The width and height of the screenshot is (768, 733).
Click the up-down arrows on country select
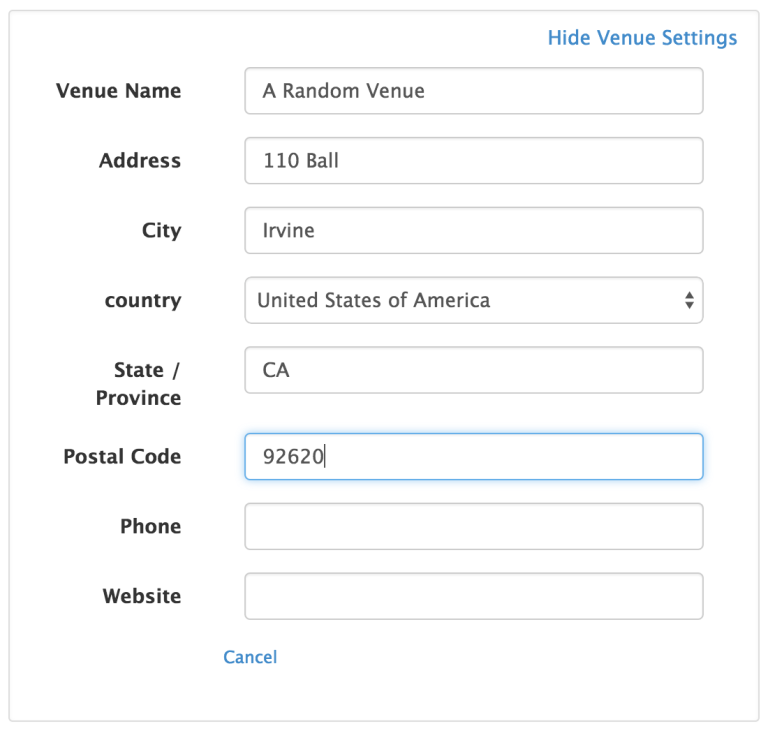tap(689, 300)
